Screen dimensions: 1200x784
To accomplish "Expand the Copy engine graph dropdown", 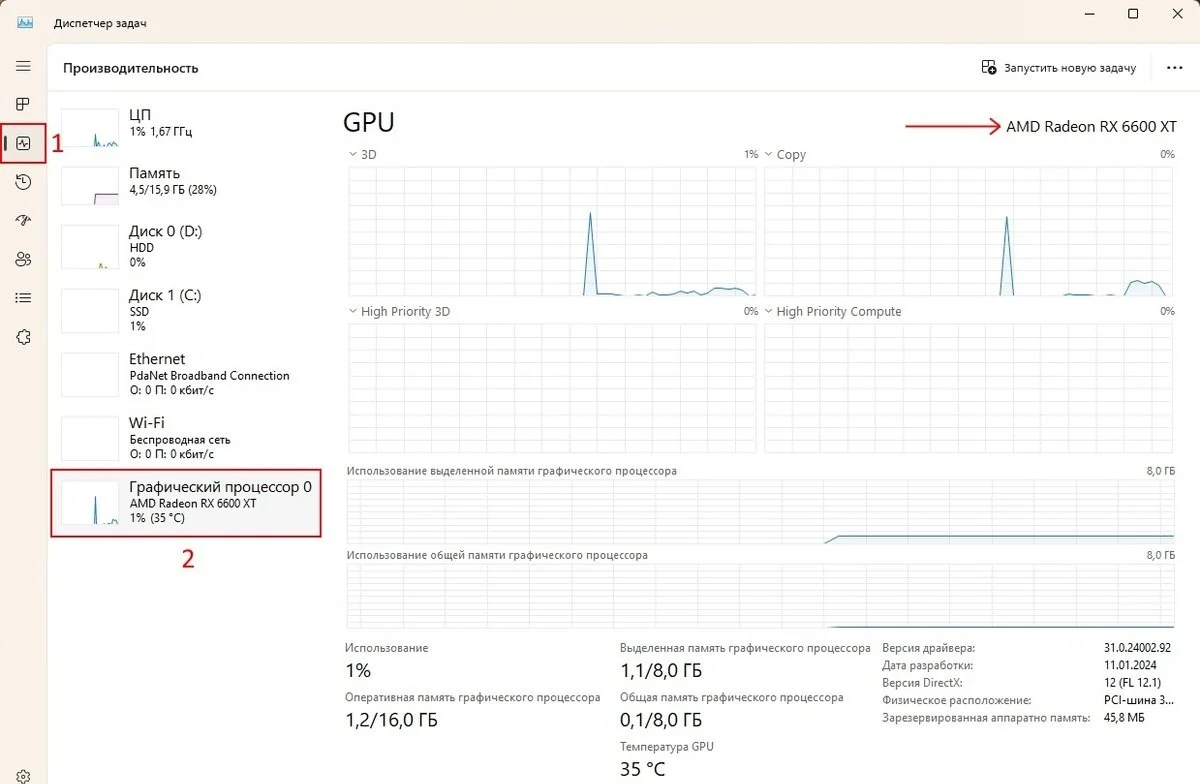I will pos(785,155).
